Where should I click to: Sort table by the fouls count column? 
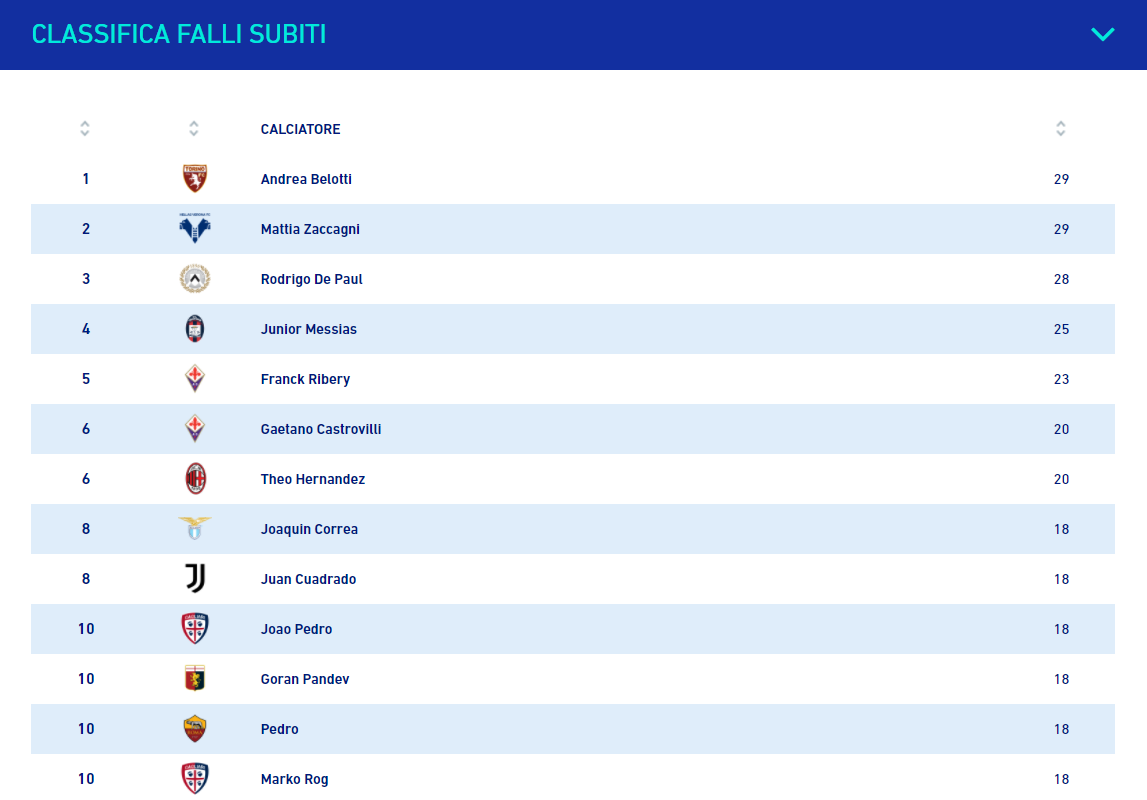click(1061, 129)
